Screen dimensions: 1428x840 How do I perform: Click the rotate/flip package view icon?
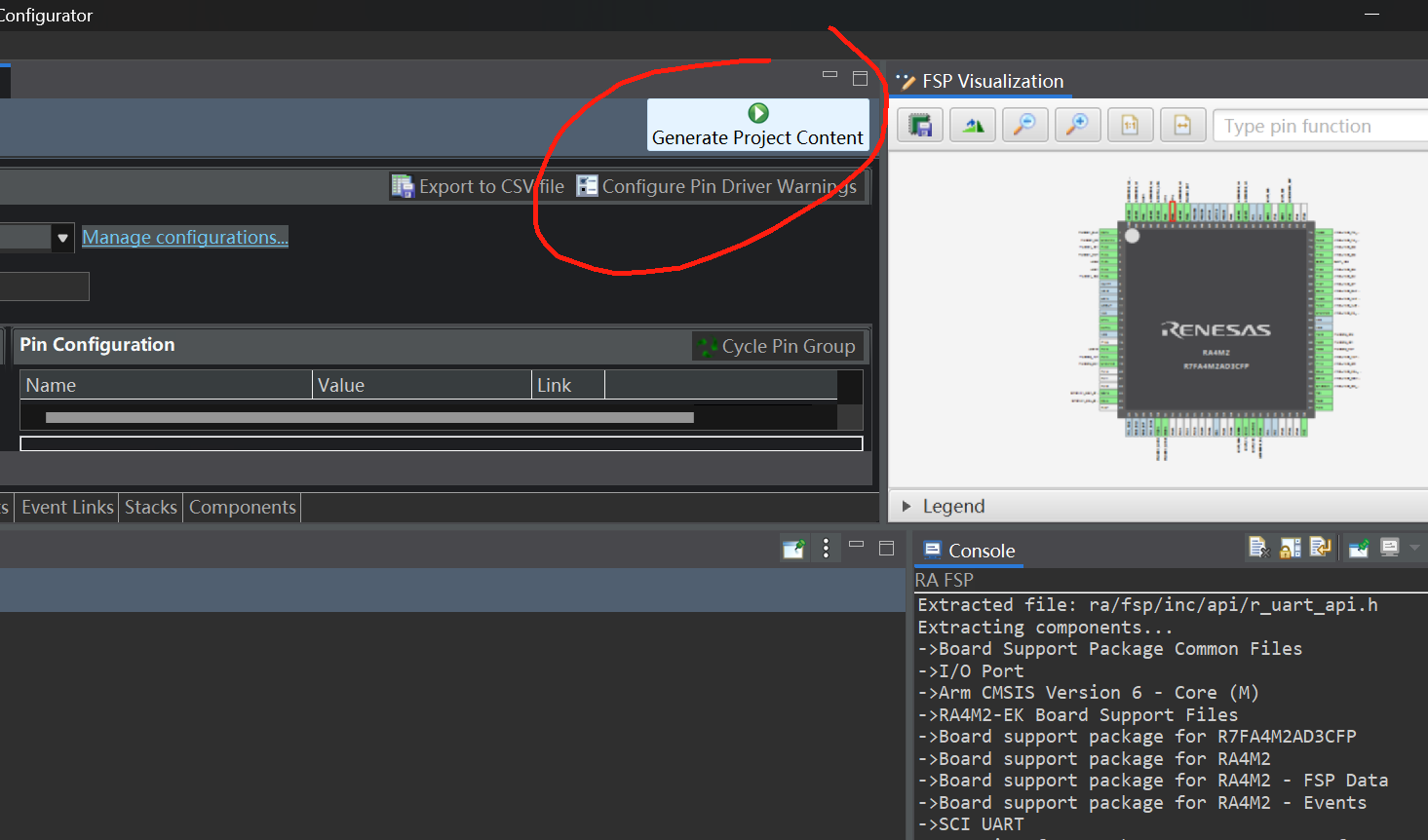click(973, 125)
